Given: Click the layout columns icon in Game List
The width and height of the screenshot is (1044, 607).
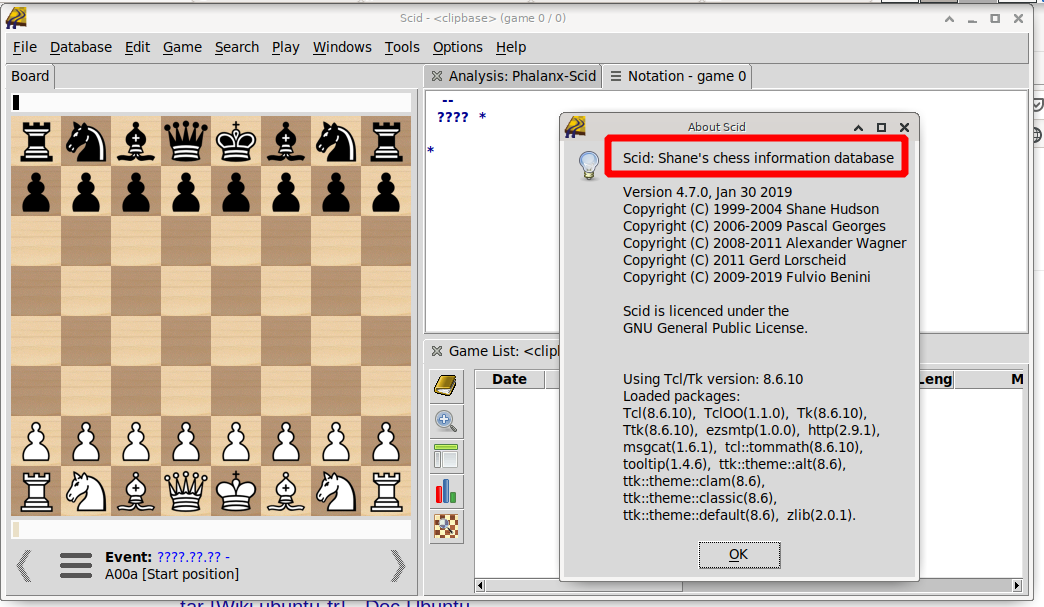Looking at the screenshot, I should coord(446,457).
